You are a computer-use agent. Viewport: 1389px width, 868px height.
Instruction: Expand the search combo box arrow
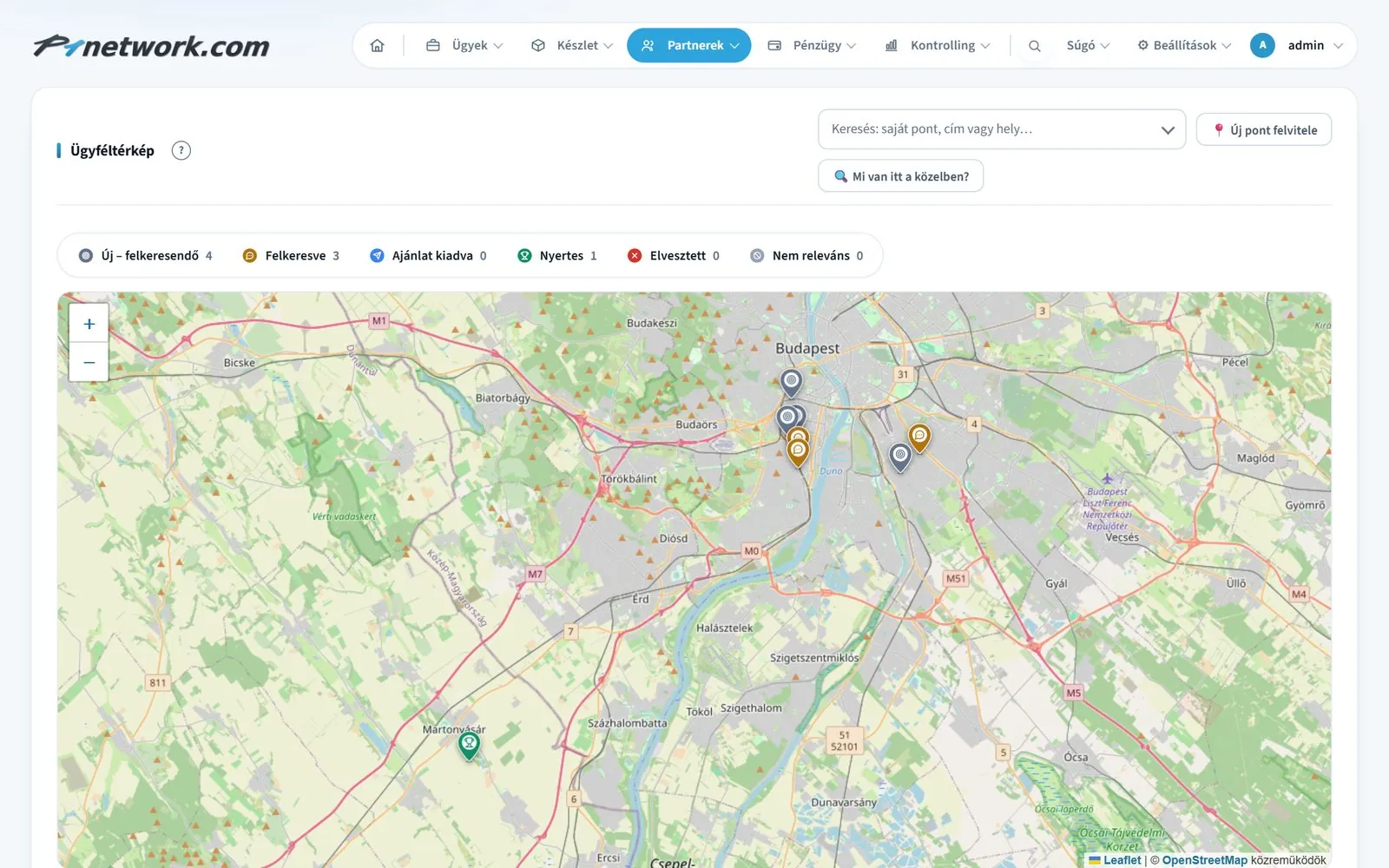tap(1168, 130)
